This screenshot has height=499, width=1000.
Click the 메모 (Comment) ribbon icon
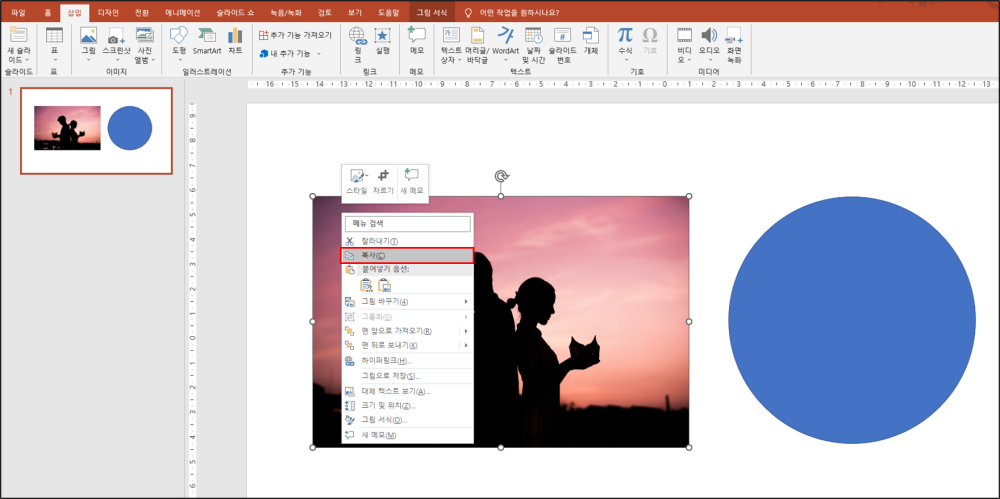pyautogui.click(x=416, y=36)
